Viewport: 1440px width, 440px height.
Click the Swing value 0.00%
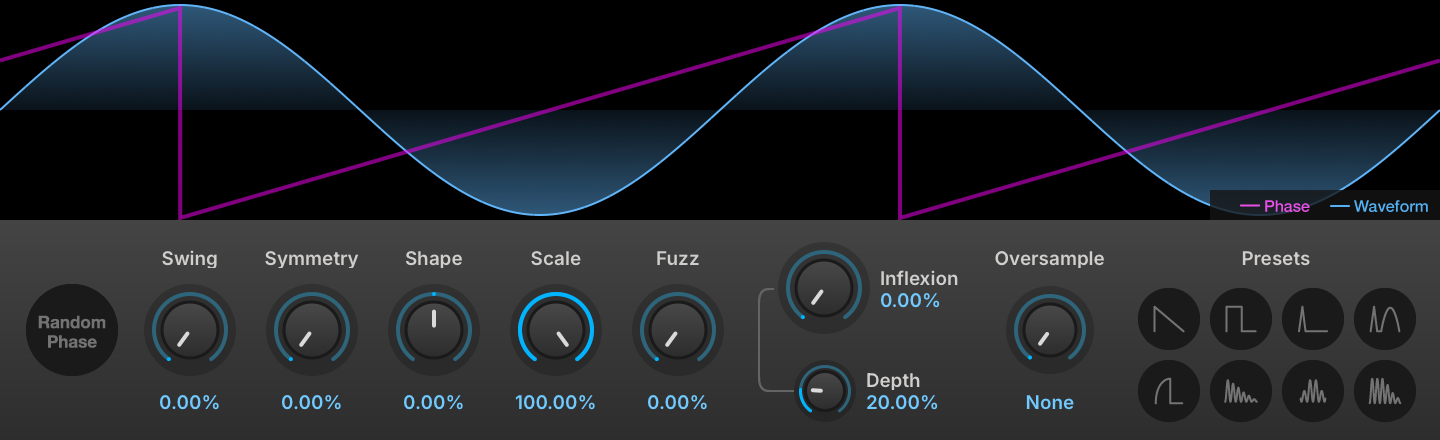pos(189,403)
